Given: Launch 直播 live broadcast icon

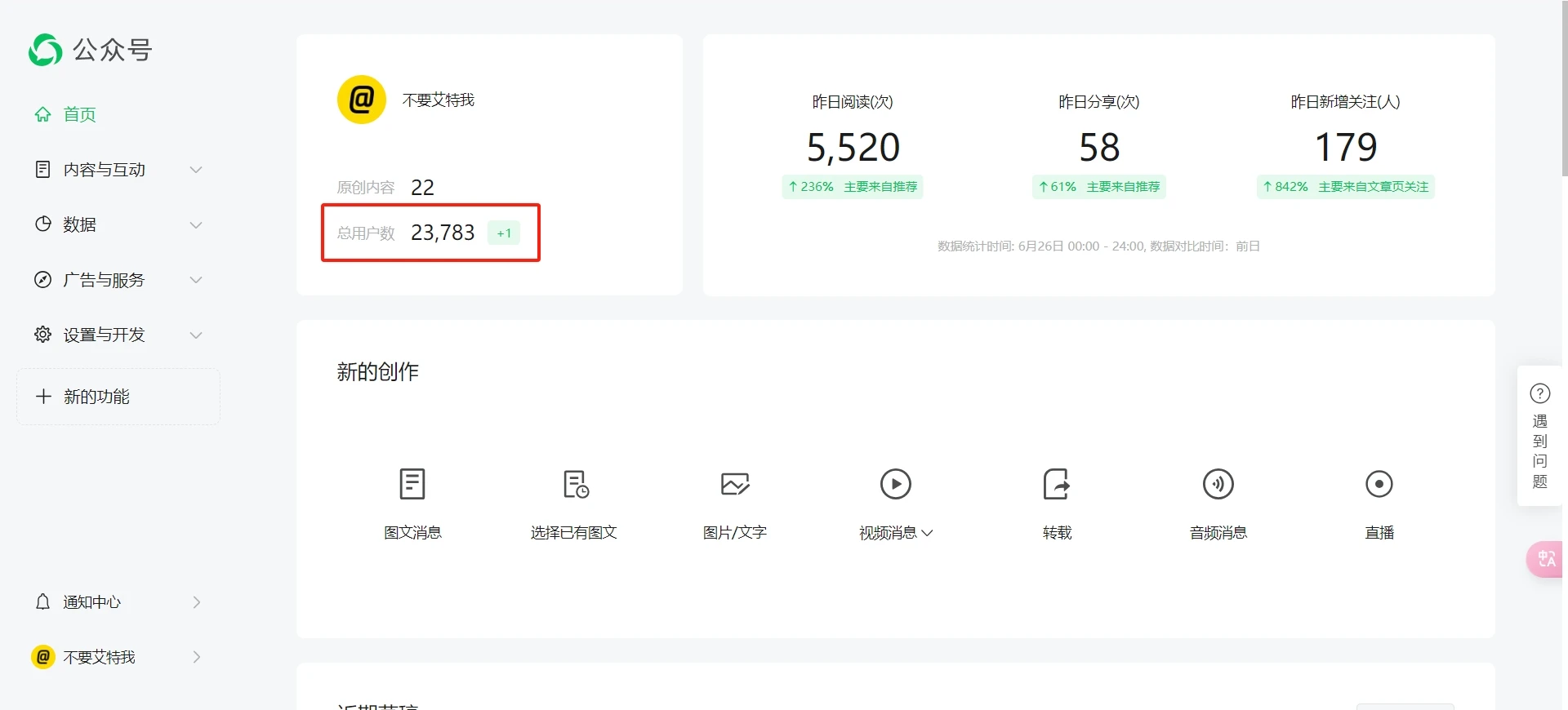Looking at the screenshot, I should (1379, 484).
